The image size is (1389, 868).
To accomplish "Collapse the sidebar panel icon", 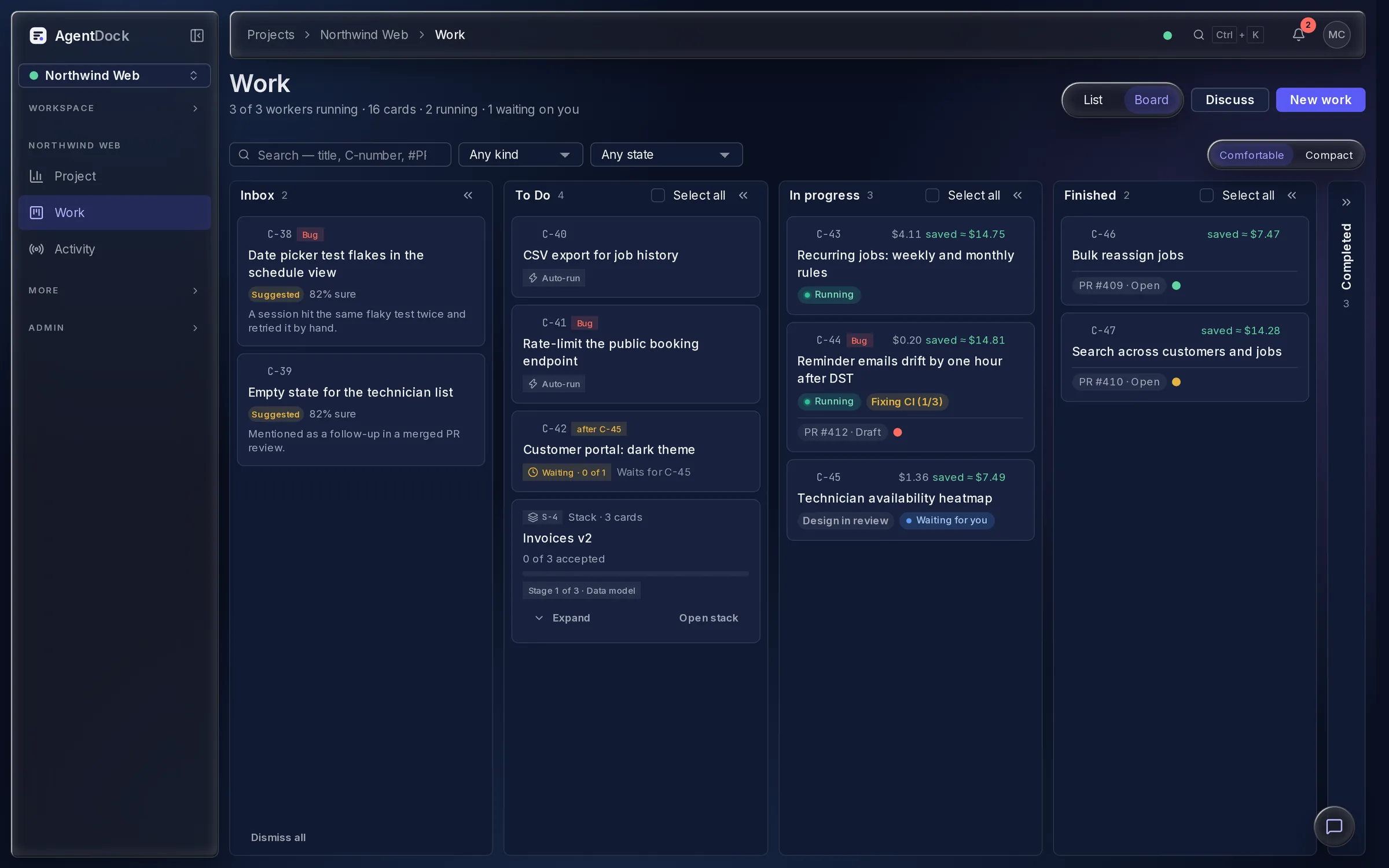I will click(x=197, y=36).
